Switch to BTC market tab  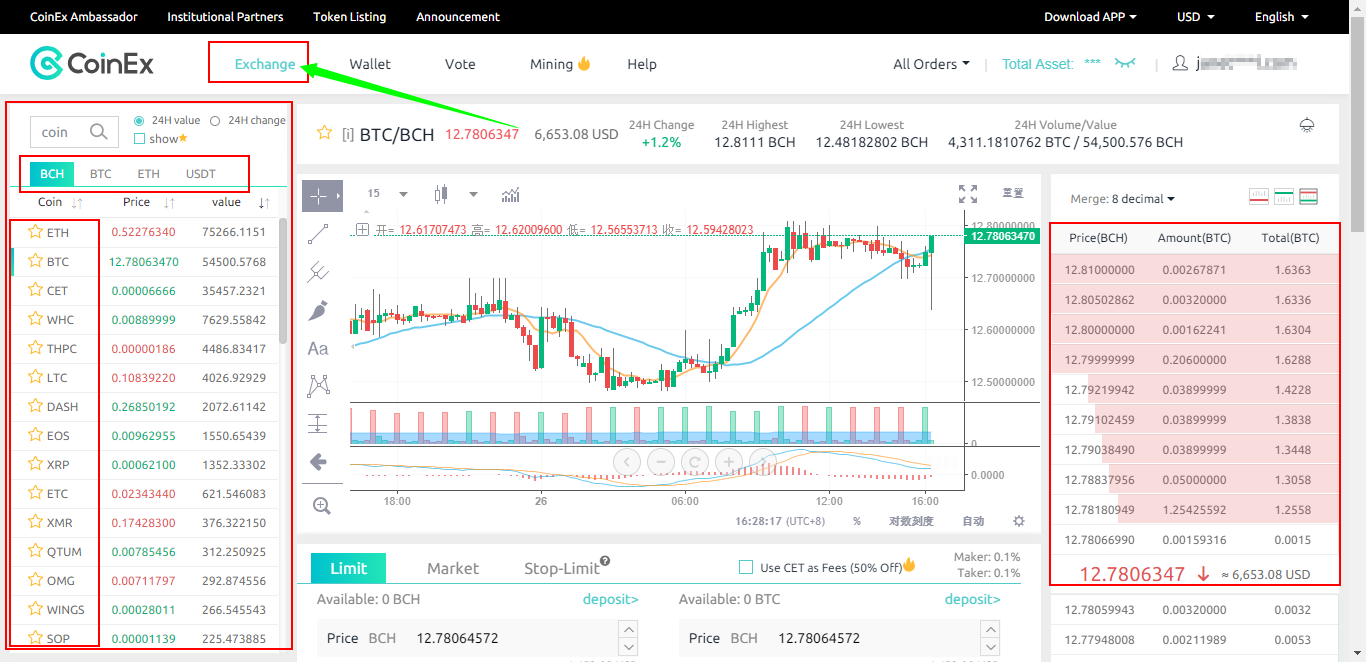tap(101, 174)
